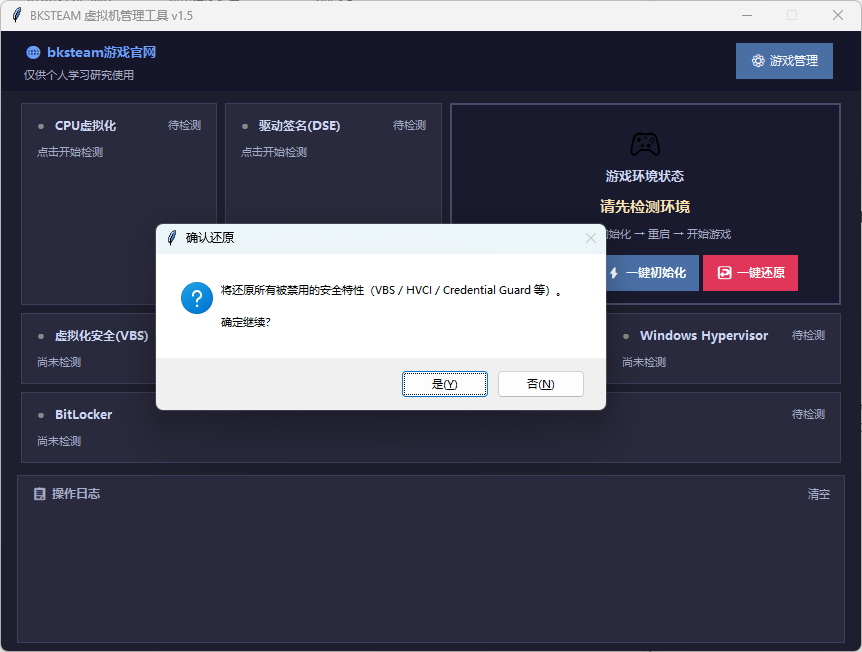Image resolution: width=862 pixels, height=652 pixels.
Task: Open 游戏管理 with the gear button
Action: pyautogui.click(x=784, y=61)
